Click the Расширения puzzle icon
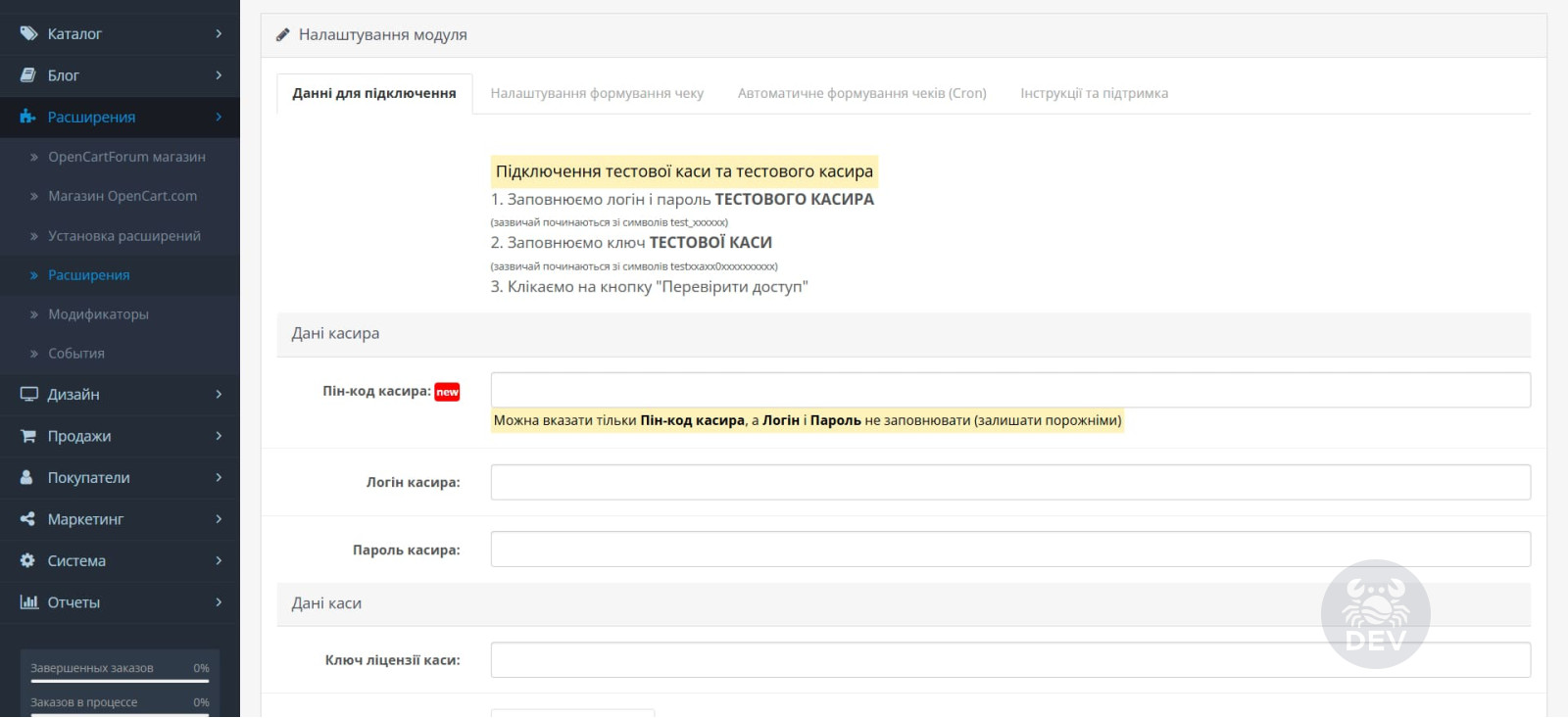This screenshot has height=718, width=1568. 28,117
